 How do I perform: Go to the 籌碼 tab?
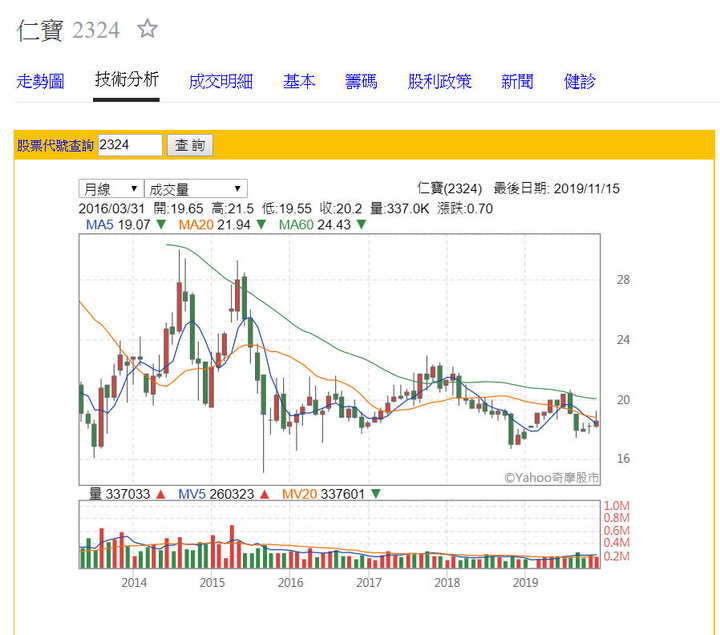pos(361,81)
